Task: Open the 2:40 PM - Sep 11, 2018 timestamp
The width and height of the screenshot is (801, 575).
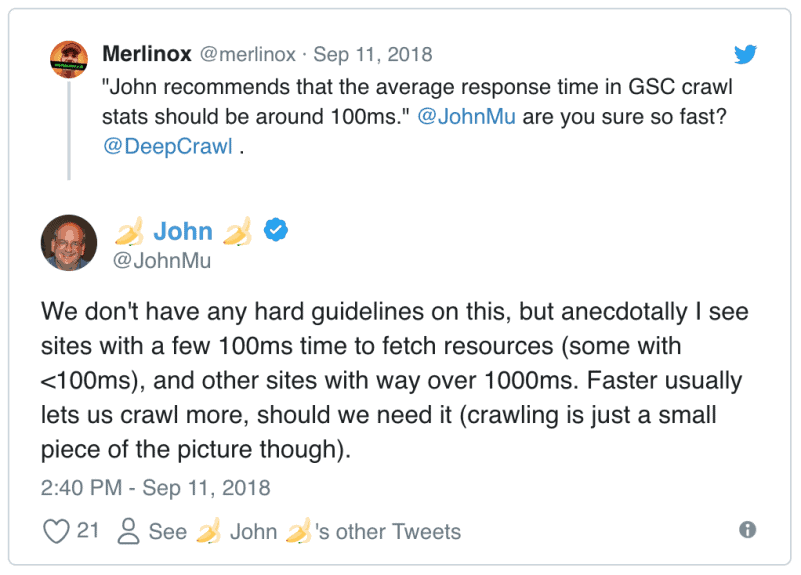Action: point(156,488)
